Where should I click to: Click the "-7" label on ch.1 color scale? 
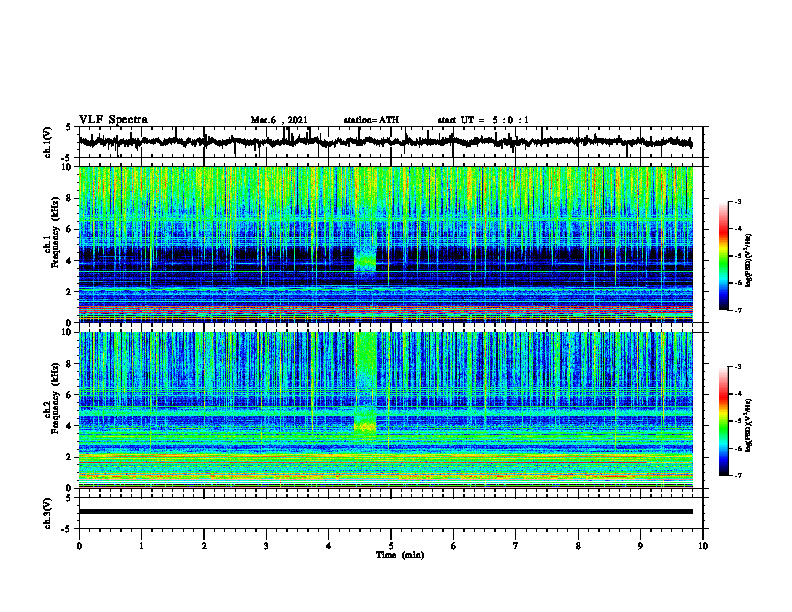coord(737,310)
